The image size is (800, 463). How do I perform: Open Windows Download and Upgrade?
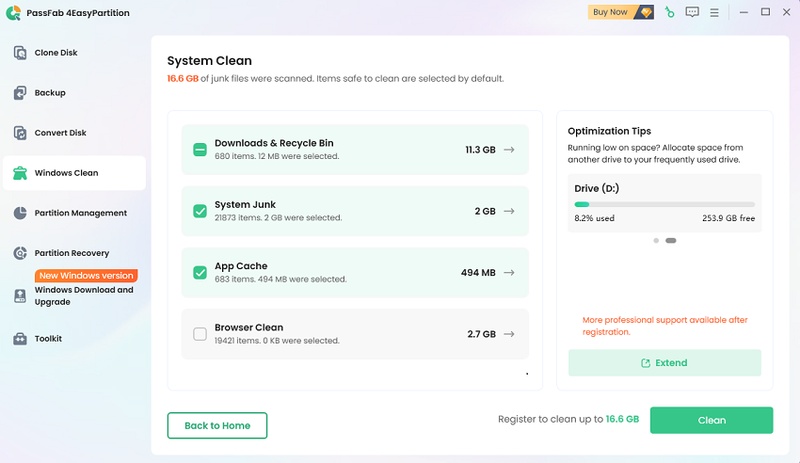[x=74, y=296]
